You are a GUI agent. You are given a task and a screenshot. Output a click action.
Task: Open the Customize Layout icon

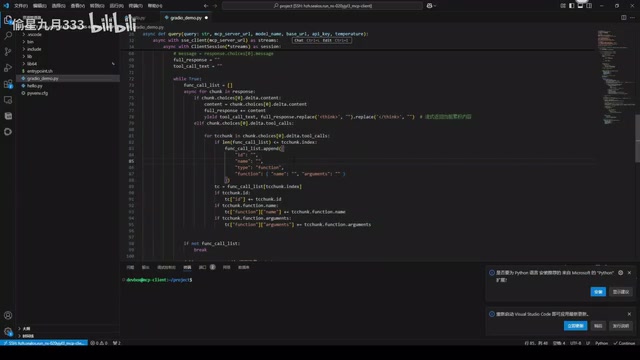click(x=563, y=6)
